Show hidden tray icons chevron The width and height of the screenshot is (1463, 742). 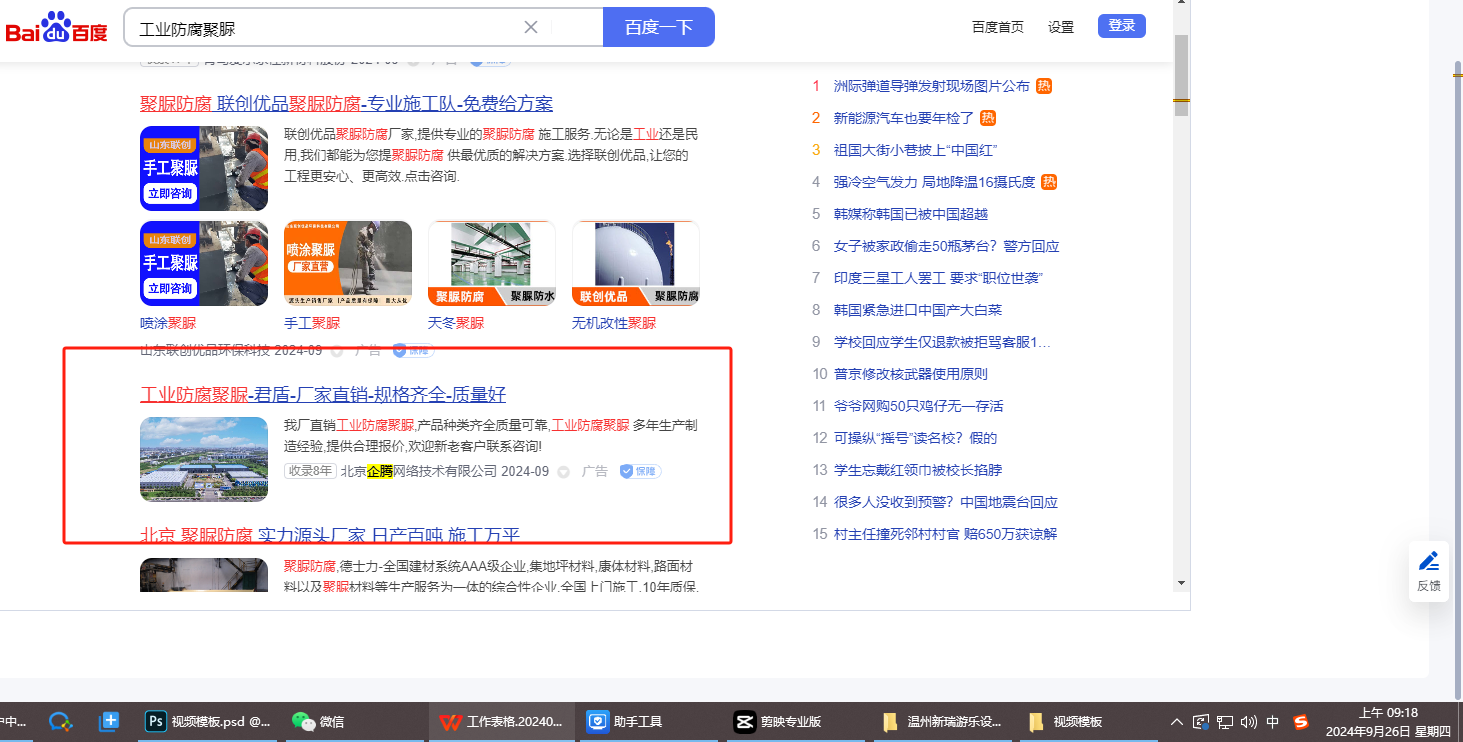(1177, 721)
